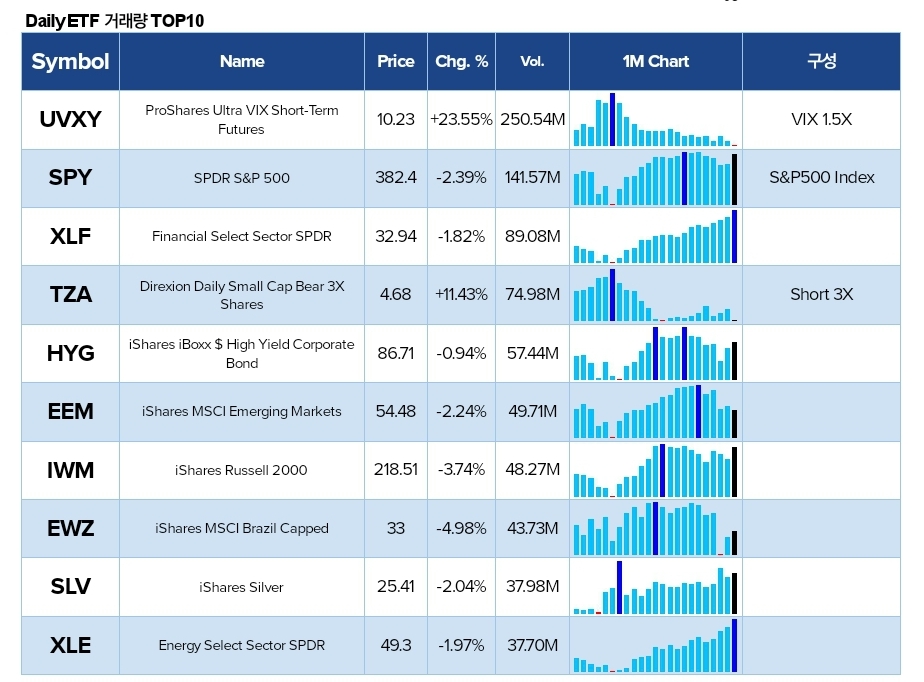The image size is (924, 682).
Task: Click iShares Silver name
Action: (241, 587)
